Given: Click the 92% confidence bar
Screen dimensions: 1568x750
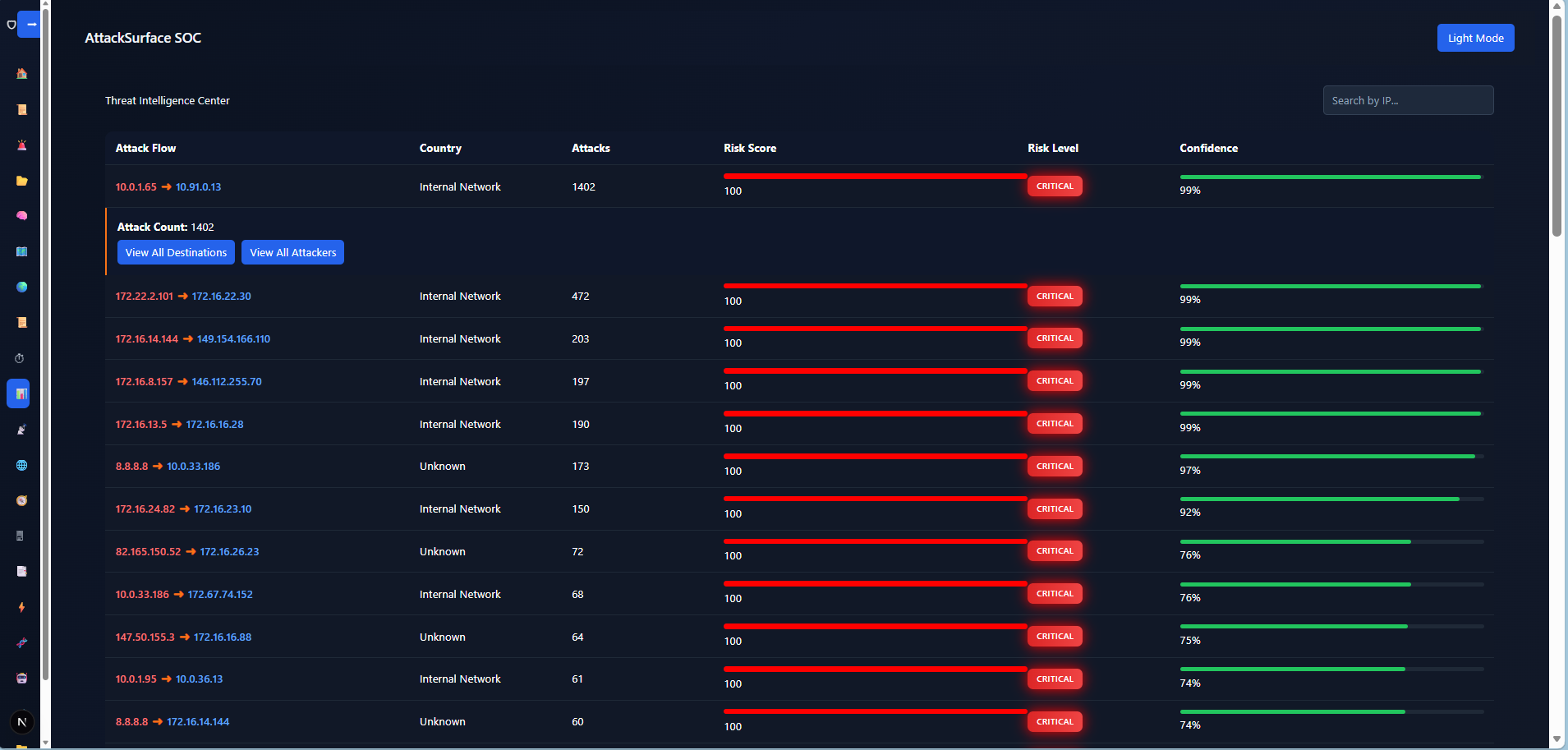Looking at the screenshot, I should [1331, 499].
